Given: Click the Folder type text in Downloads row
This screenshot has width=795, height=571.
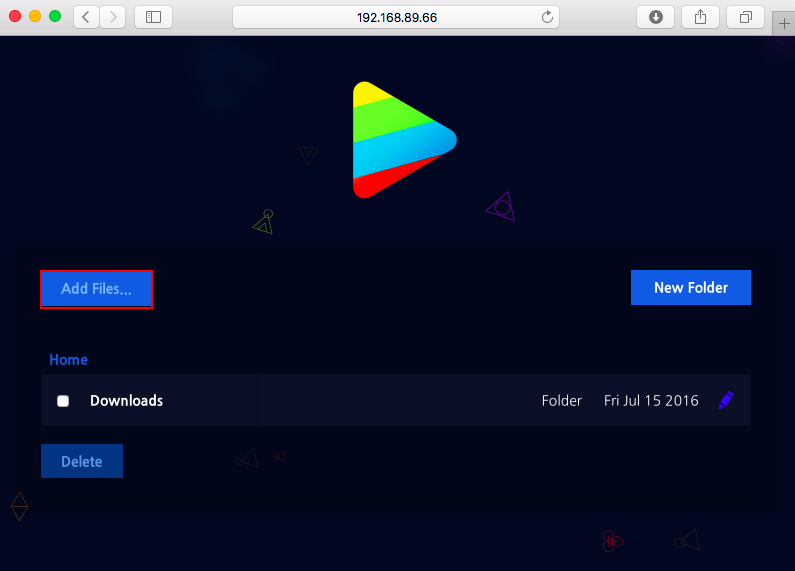Looking at the screenshot, I should [x=561, y=401].
